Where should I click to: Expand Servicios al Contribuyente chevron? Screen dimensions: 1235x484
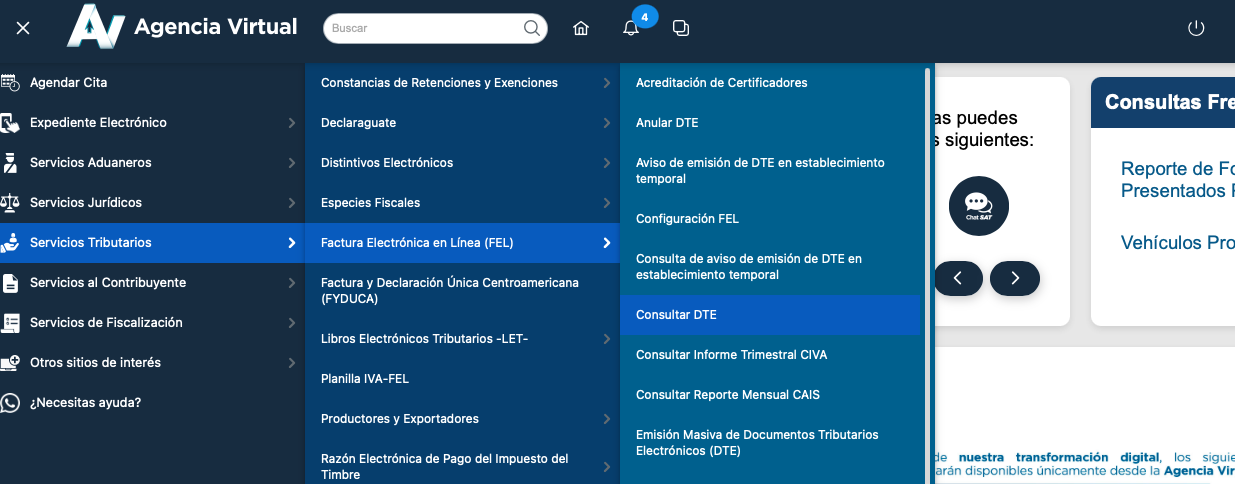pyautogui.click(x=291, y=283)
